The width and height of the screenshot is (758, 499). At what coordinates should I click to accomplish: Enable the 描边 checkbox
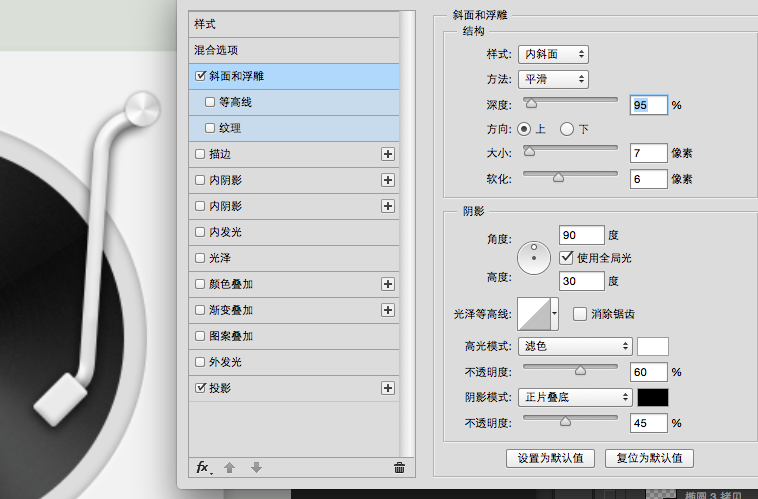click(x=200, y=154)
